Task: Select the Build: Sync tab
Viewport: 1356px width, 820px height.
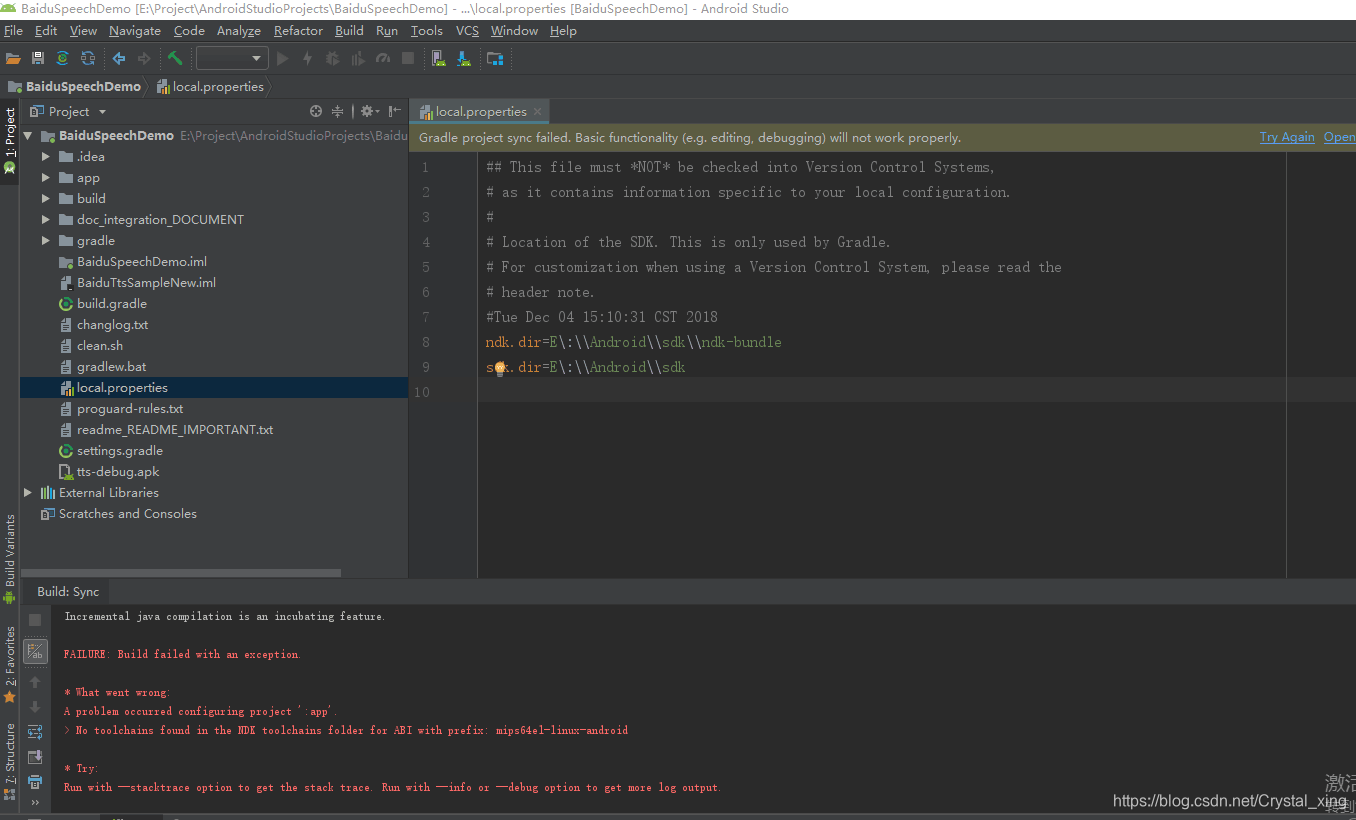Action: click(x=68, y=591)
